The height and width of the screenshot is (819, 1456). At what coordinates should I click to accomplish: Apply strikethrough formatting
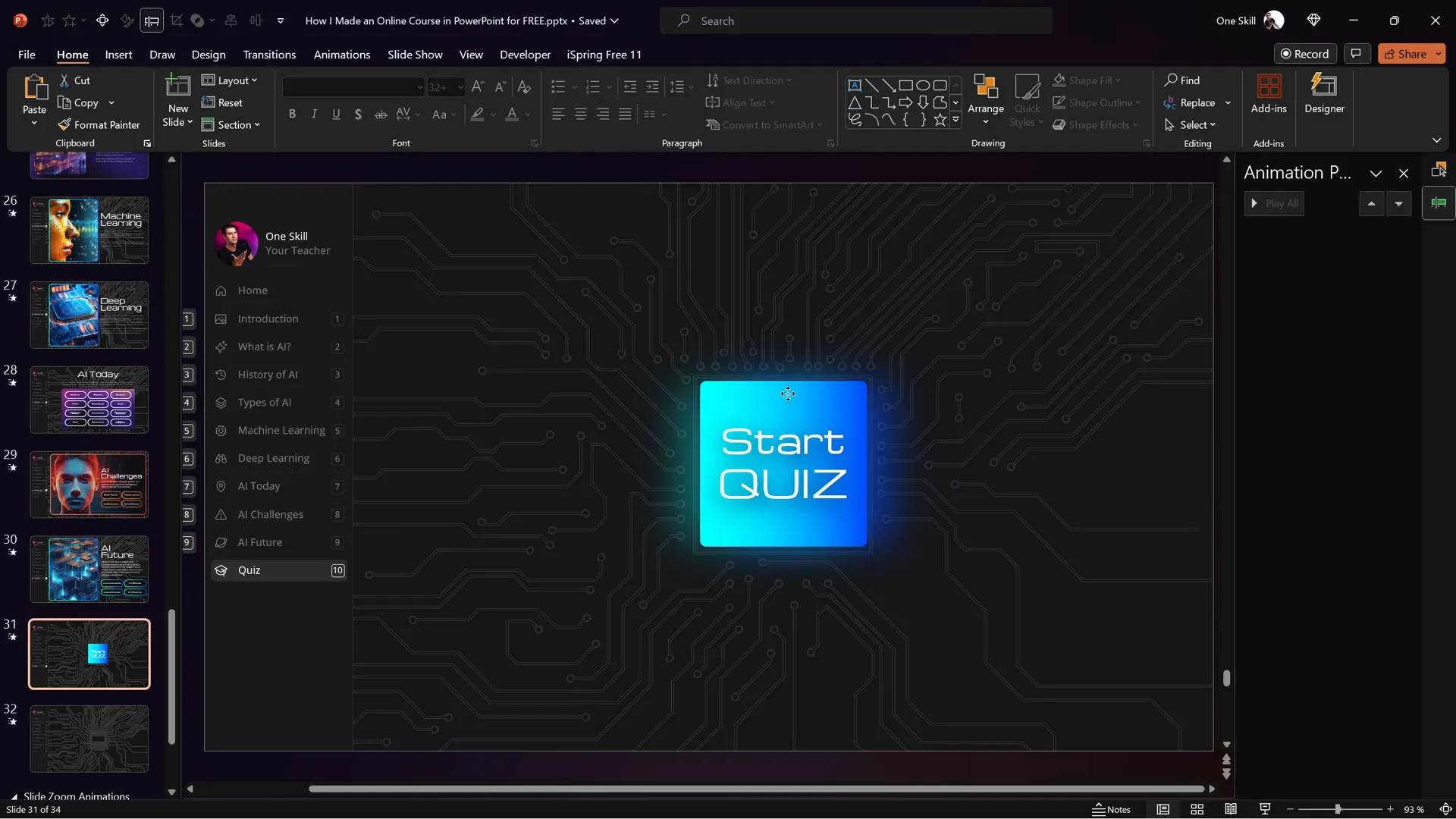click(x=381, y=115)
